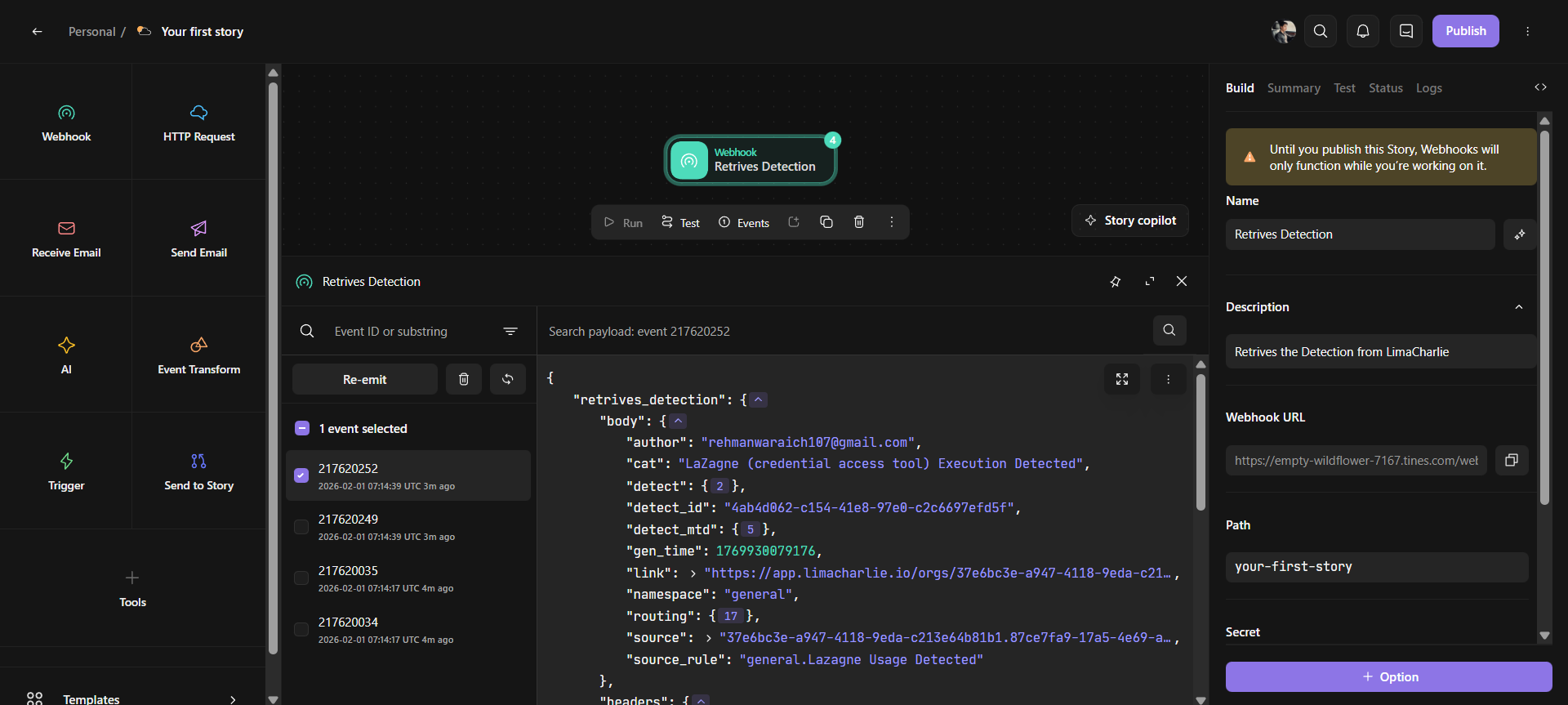This screenshot has width=1568, height=705.
Task: Refresh the events list
Action: coord(508,379)
